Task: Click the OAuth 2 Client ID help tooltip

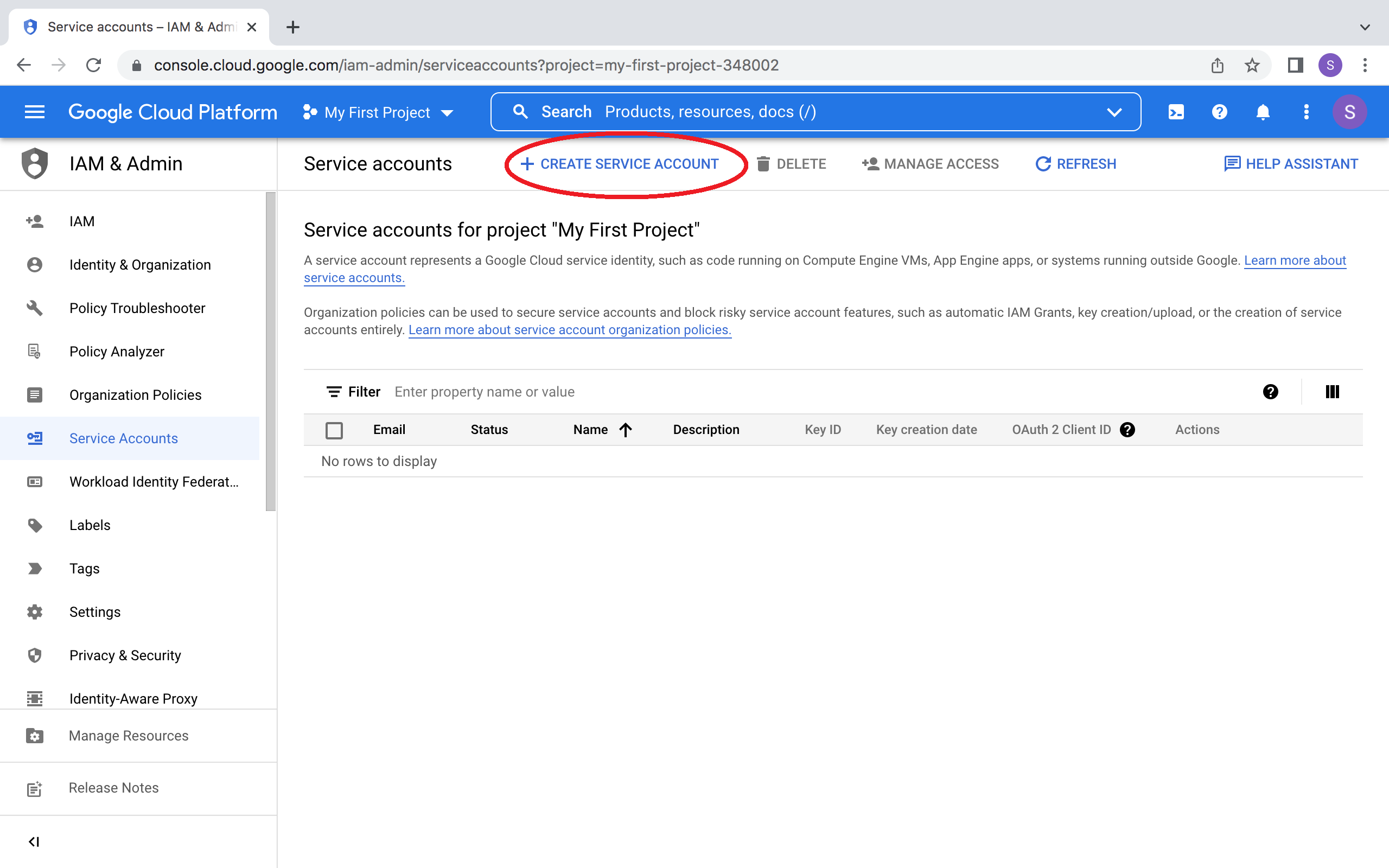Action: pos(1127,429)
